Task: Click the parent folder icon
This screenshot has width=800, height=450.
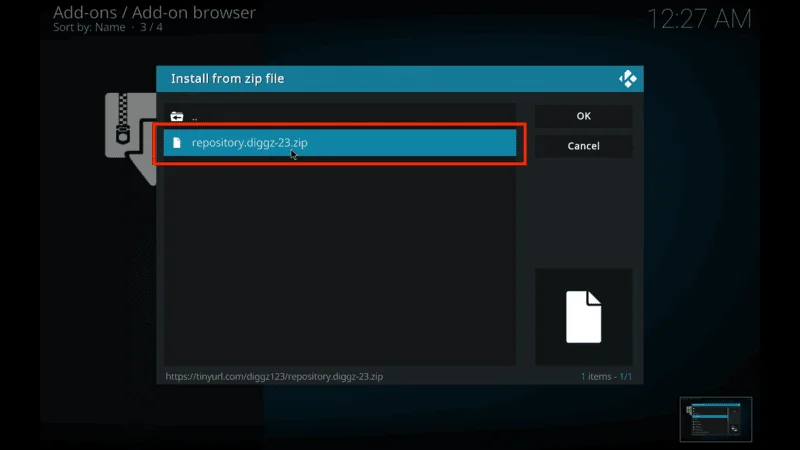Action: tap(177, 116)
